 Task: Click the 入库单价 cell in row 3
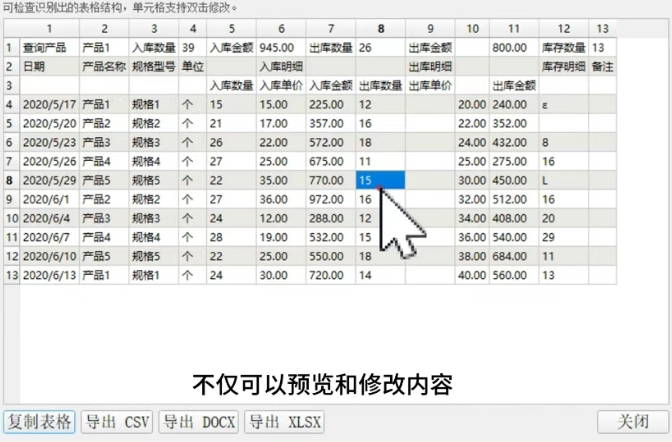pos(281,85)
